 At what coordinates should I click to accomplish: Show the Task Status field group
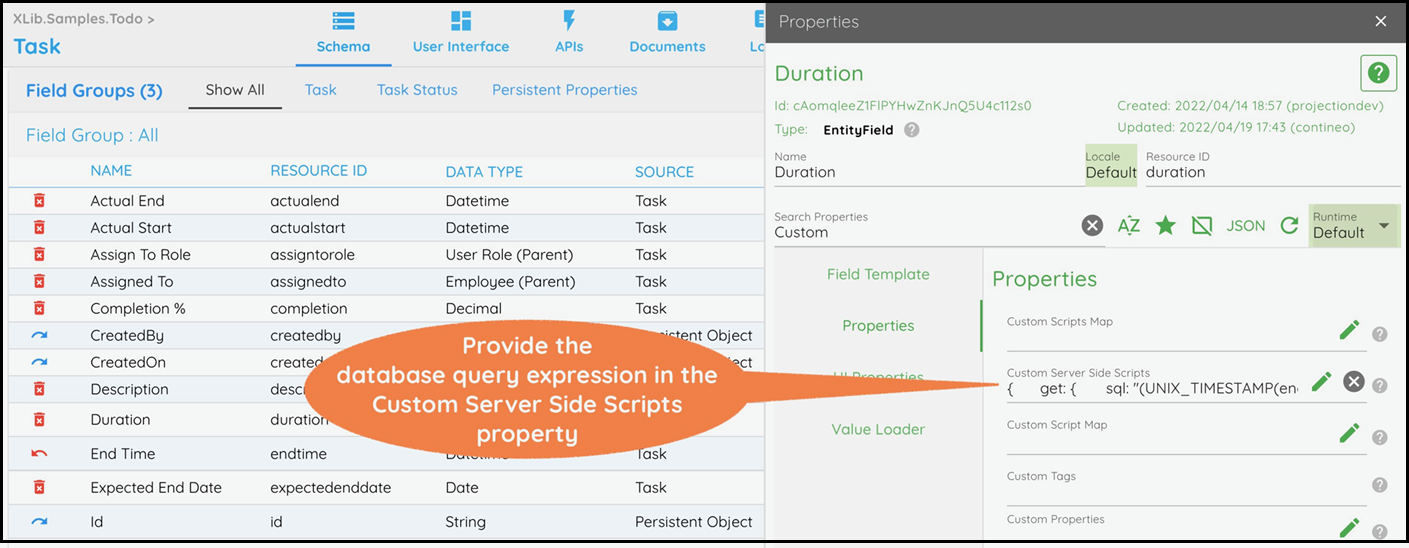point(417,90)
